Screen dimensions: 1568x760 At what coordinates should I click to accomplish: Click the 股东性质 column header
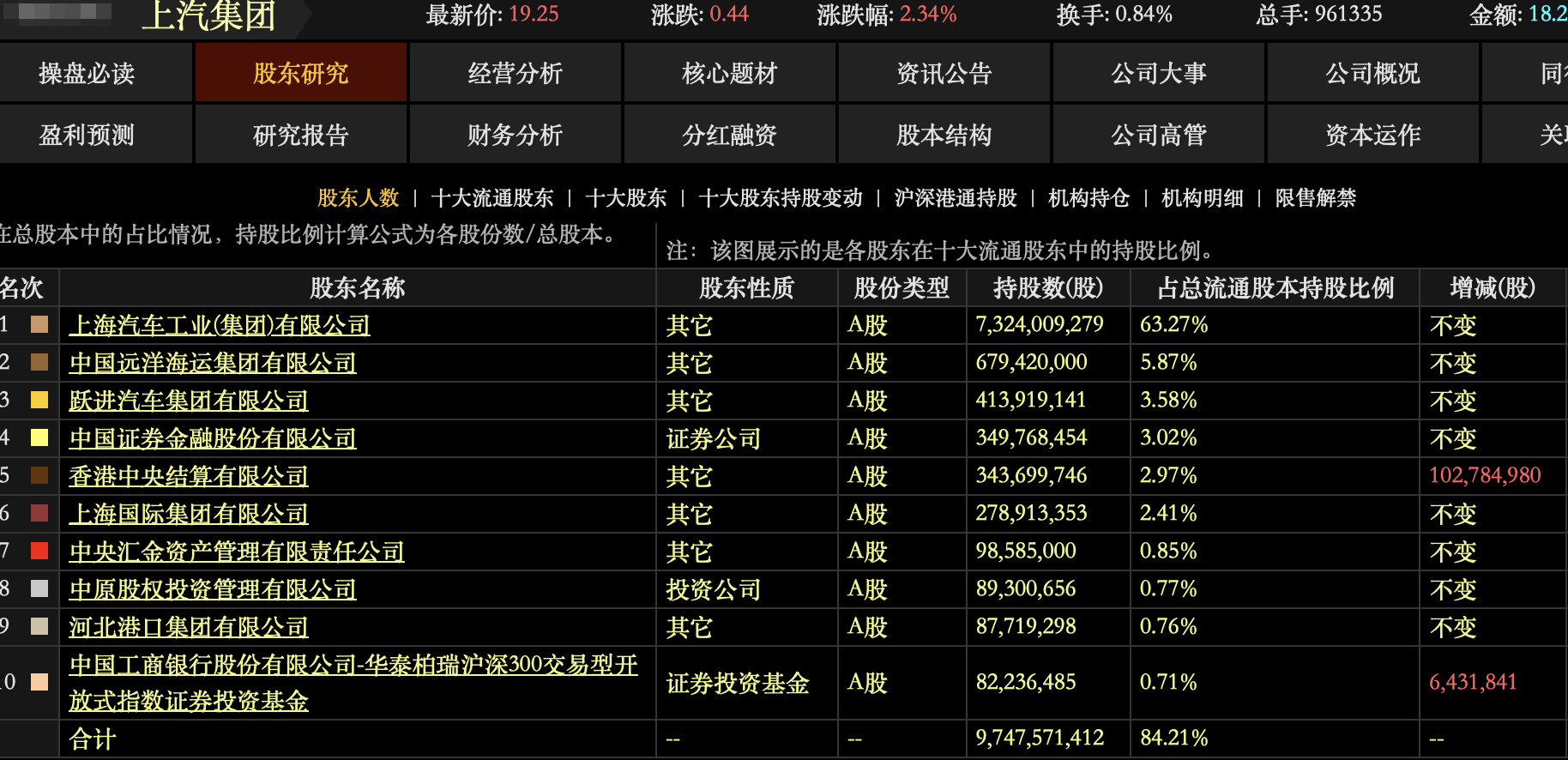pyautogui.click(x=747, y=288)
